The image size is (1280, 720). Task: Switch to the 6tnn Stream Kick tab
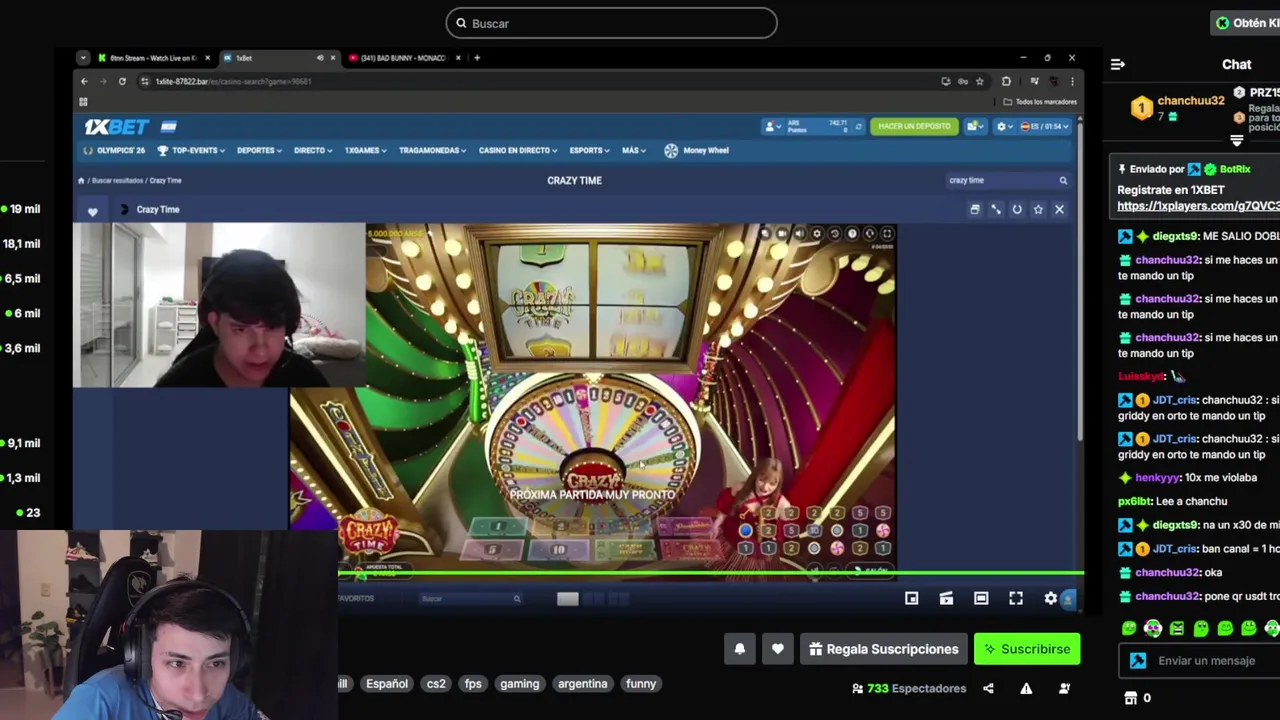tap(153, 58)
